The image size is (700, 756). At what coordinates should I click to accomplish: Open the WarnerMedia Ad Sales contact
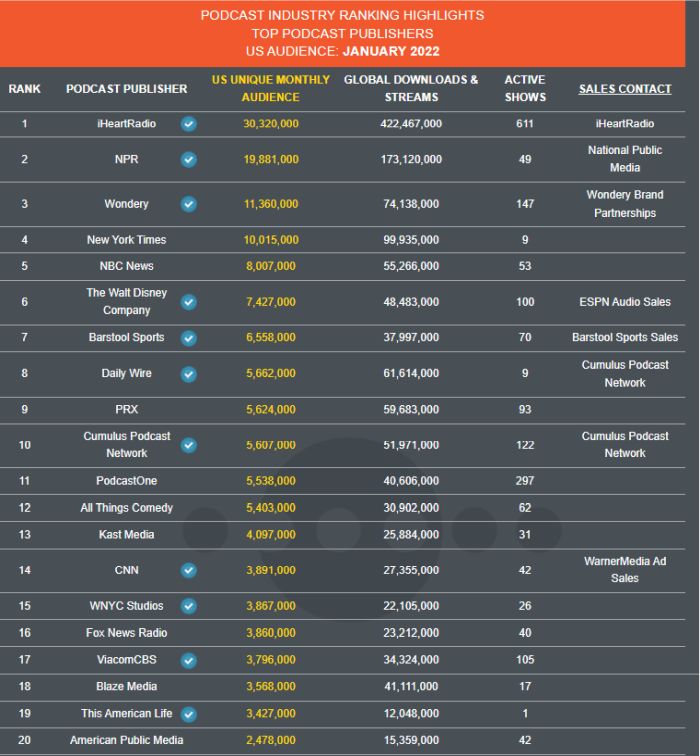click(x=625, y=570)
